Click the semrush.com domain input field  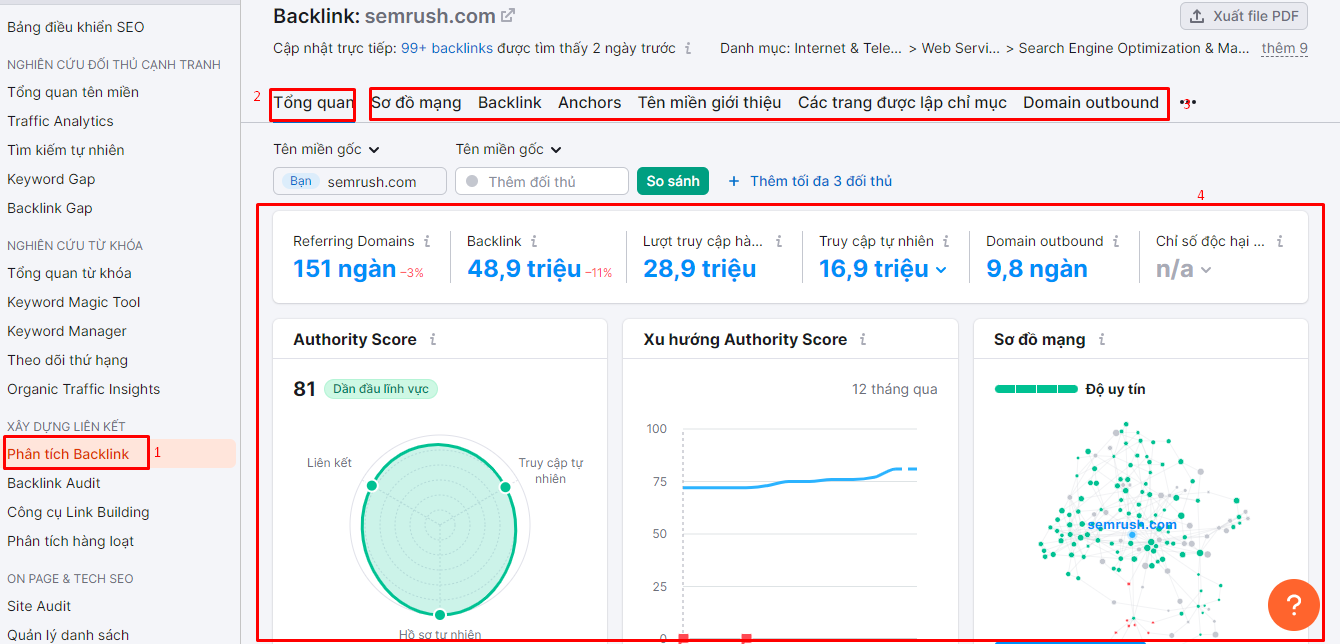point(360,181)
